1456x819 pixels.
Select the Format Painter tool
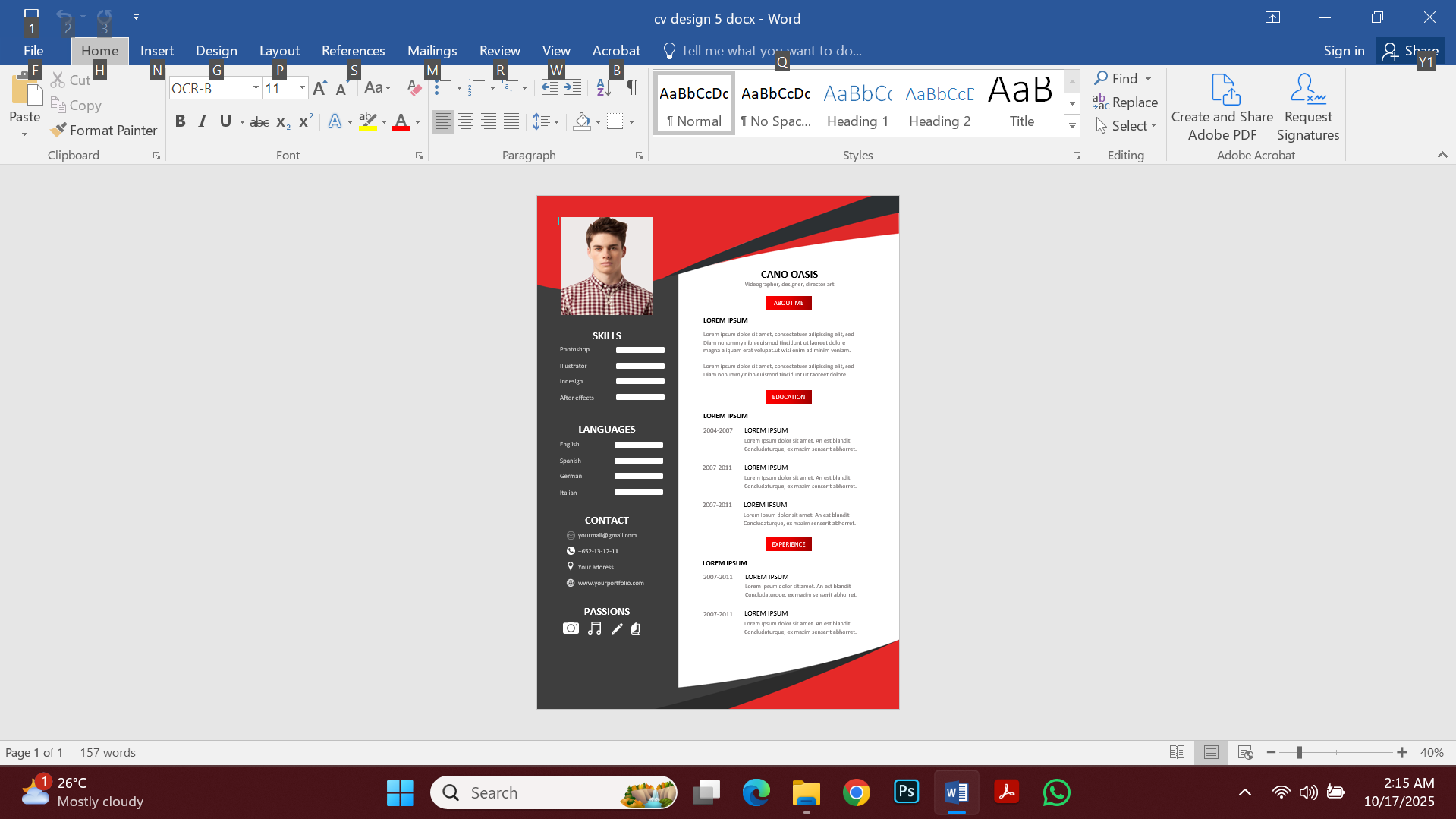click(x=103, y=130)
